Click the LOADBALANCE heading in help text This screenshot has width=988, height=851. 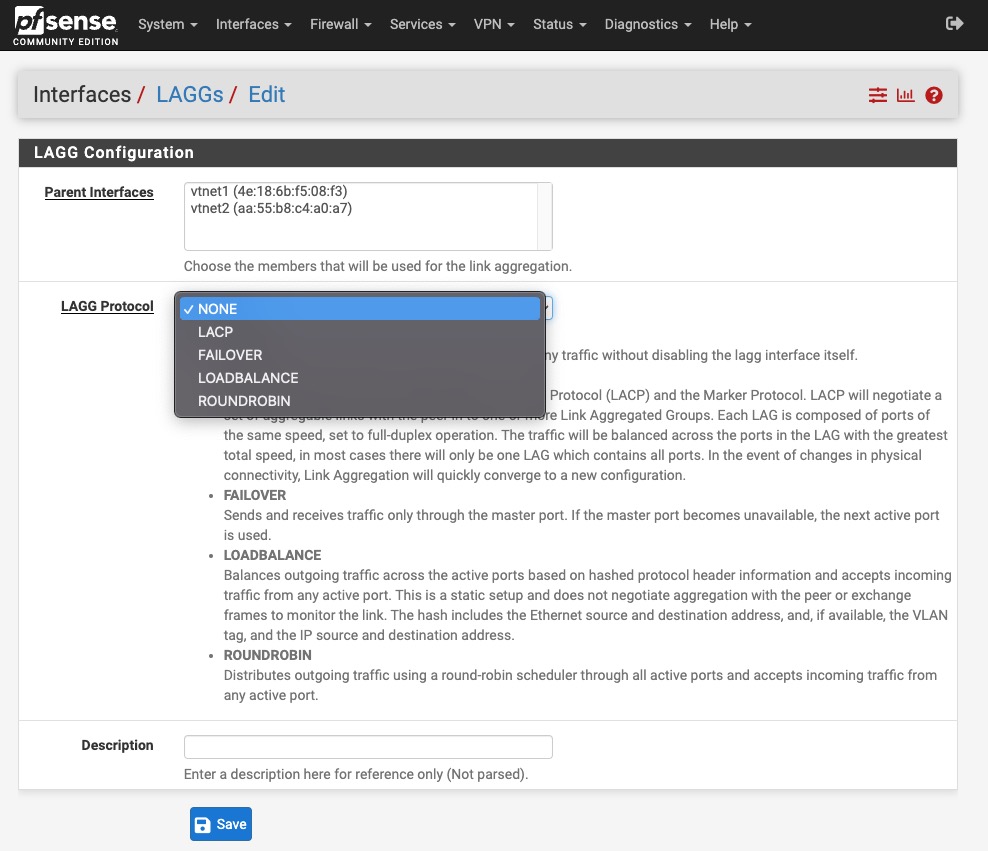(272, 555)
